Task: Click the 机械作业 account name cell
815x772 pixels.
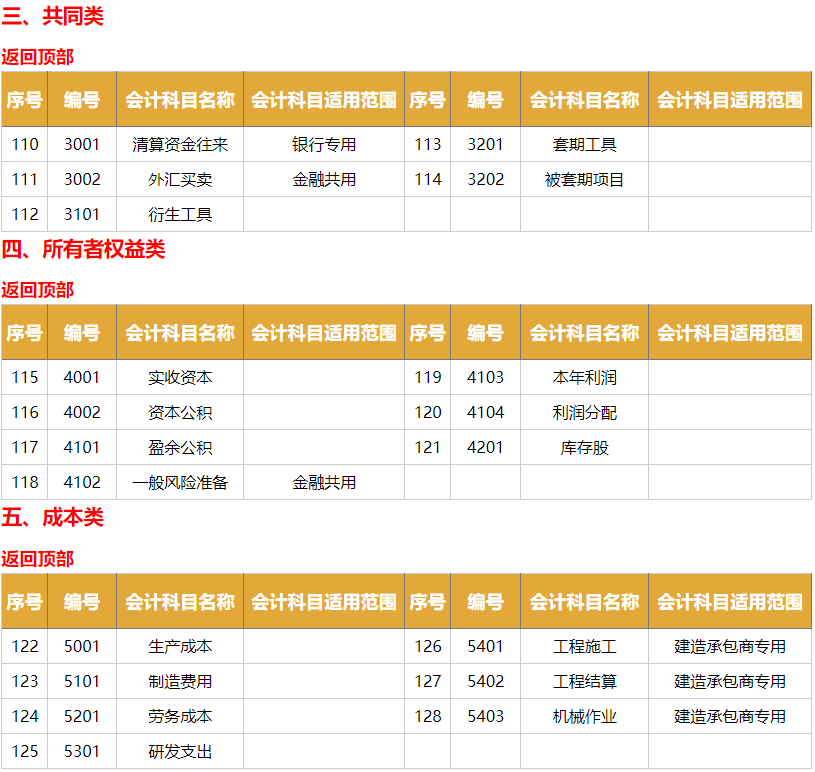Action: pos(584,716)
